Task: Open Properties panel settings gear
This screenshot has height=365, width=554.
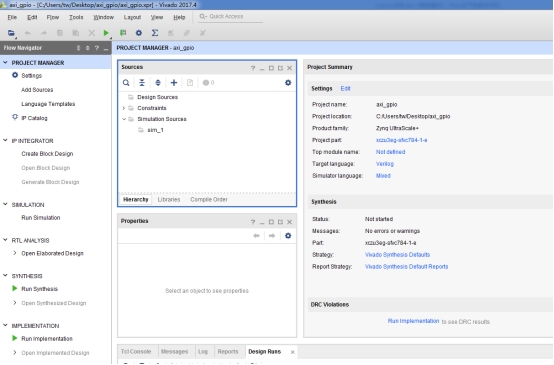Action: click(x=288, y=236)
